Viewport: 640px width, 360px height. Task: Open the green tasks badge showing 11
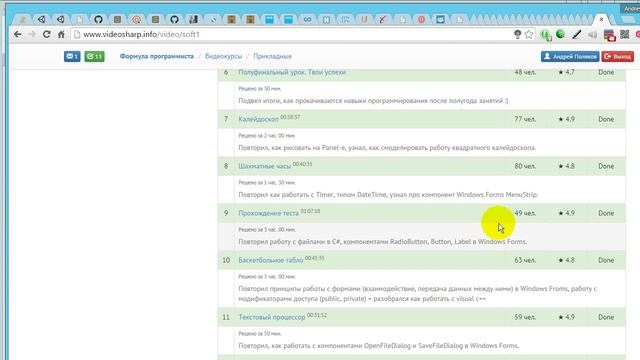click(94, 56)
